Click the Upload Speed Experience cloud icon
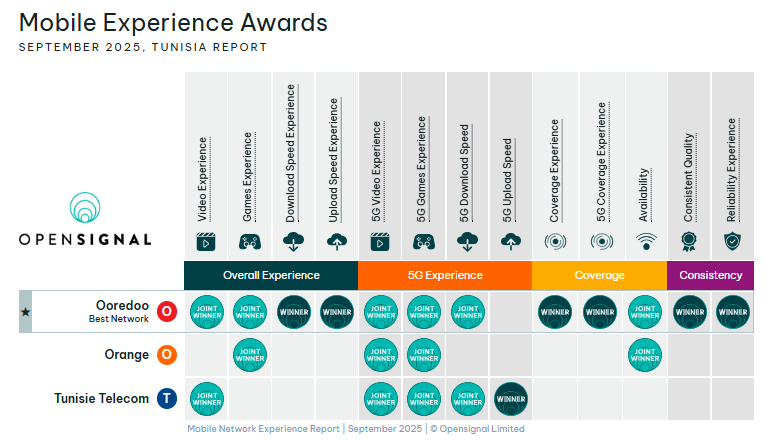The width and height of the screenshot is (779, 441). (337, 242)
